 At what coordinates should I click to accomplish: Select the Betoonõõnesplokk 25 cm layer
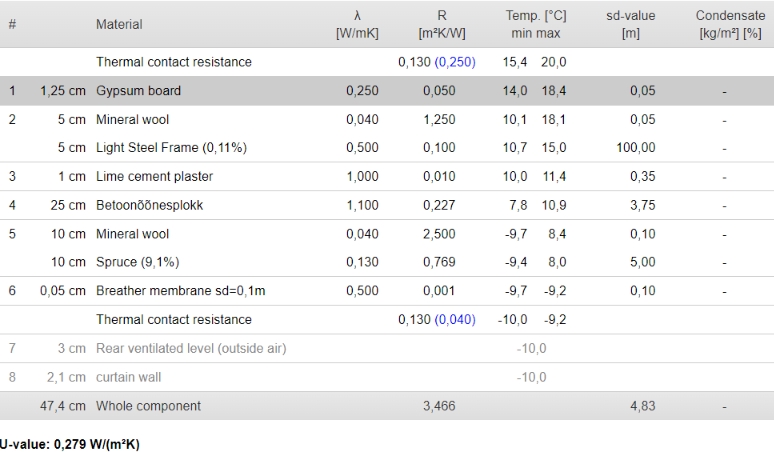(387, 205)
